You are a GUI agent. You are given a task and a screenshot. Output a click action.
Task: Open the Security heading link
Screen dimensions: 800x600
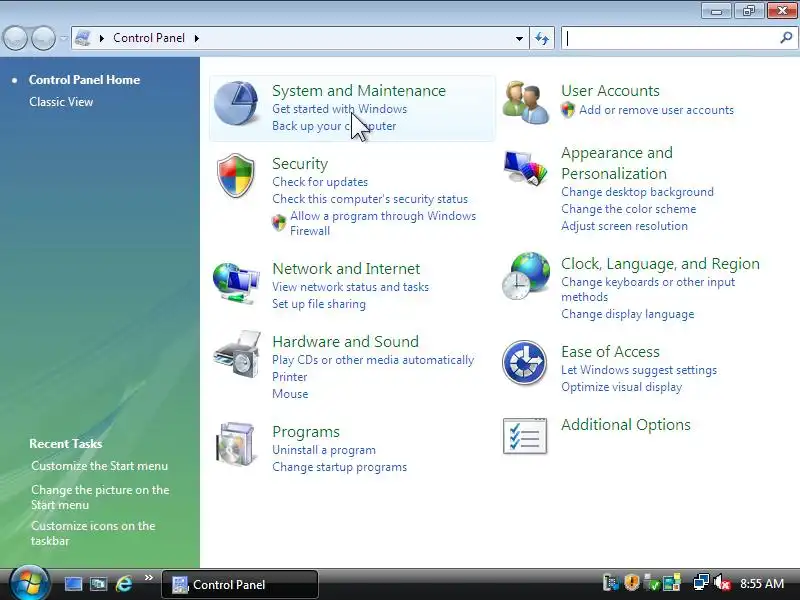pos(300,164)
